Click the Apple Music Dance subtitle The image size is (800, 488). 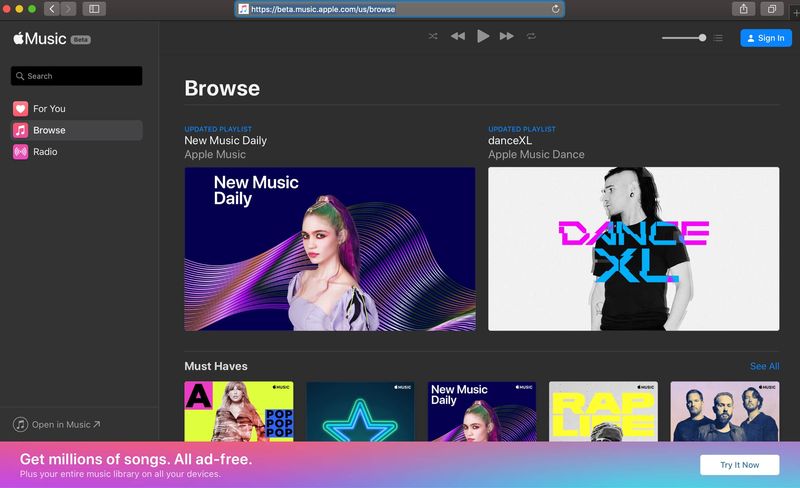pos(536,154)
